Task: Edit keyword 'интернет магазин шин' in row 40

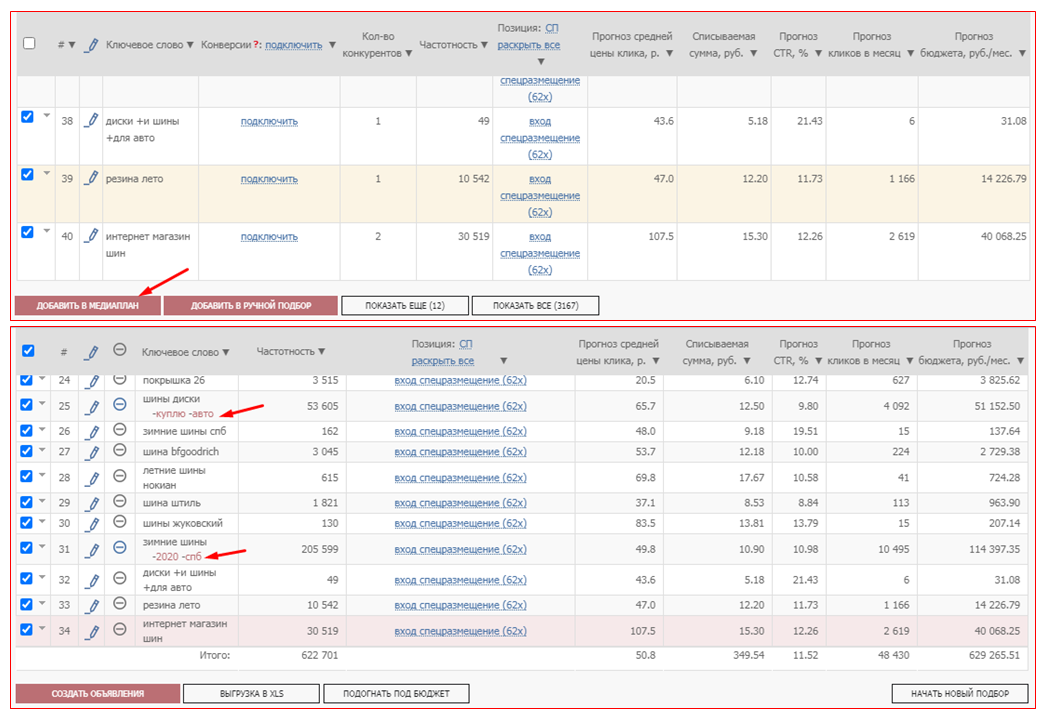Action: [91, 237]
